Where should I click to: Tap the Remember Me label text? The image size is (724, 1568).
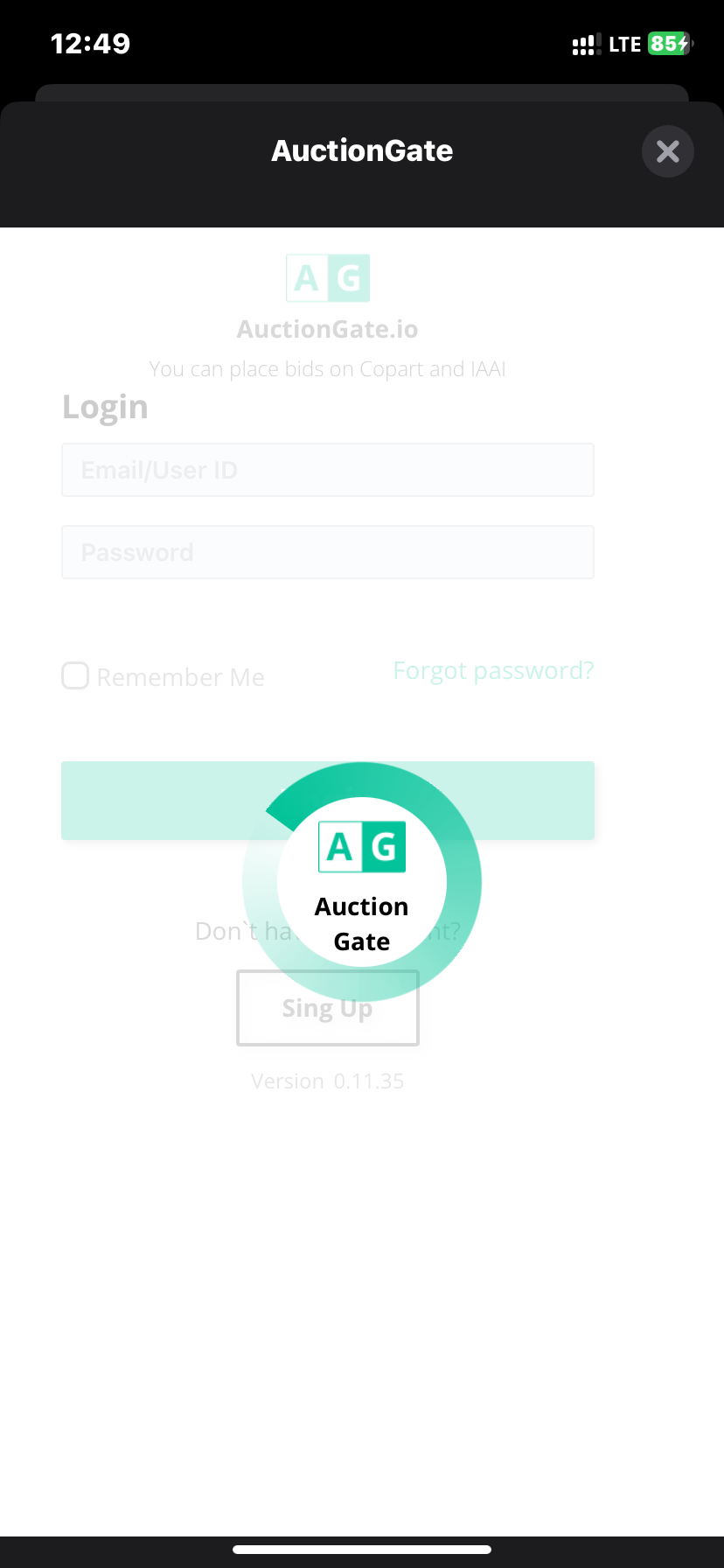click(x=180, y=677)
